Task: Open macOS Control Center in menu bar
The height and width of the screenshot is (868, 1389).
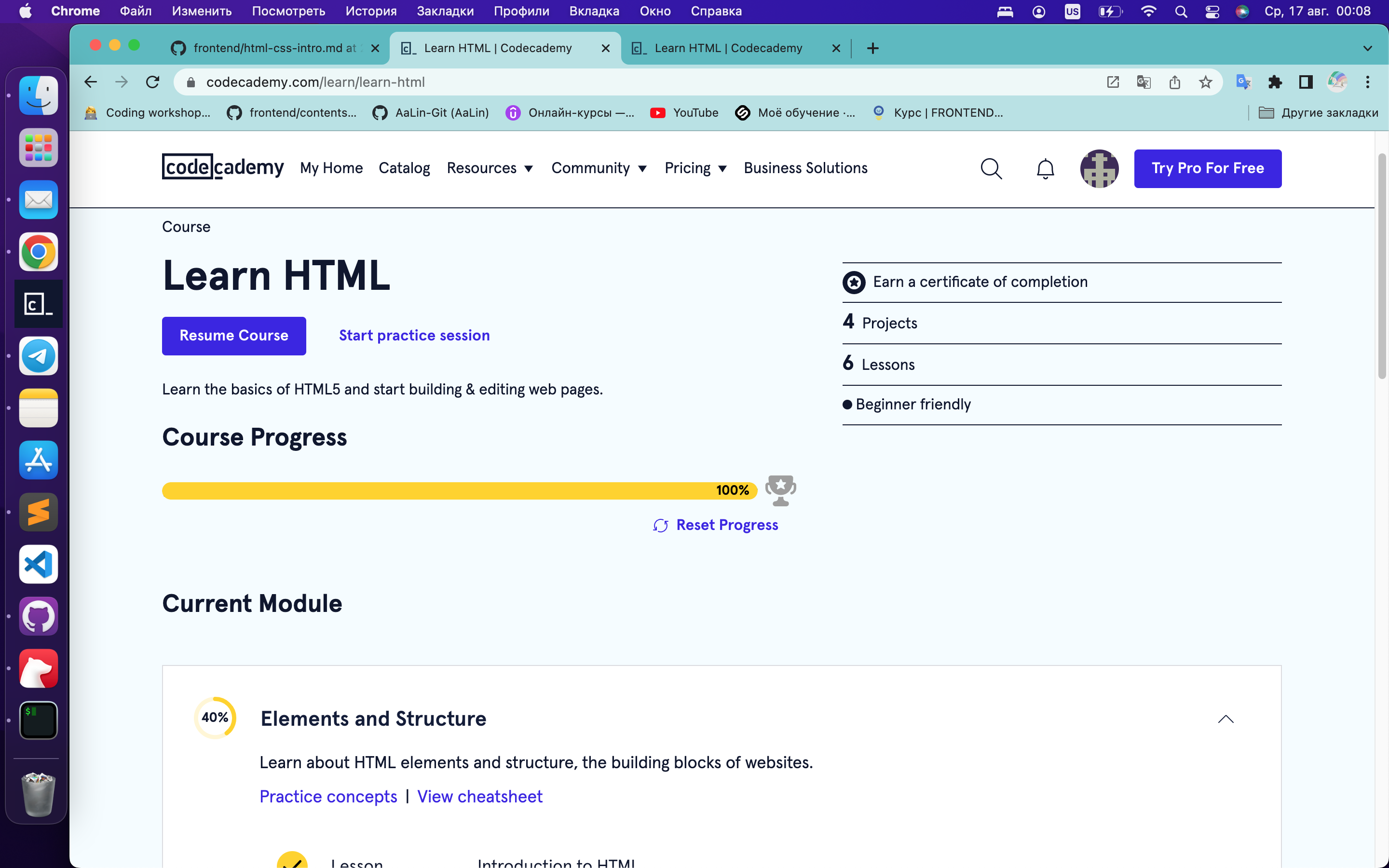Action: (1212, 12)
